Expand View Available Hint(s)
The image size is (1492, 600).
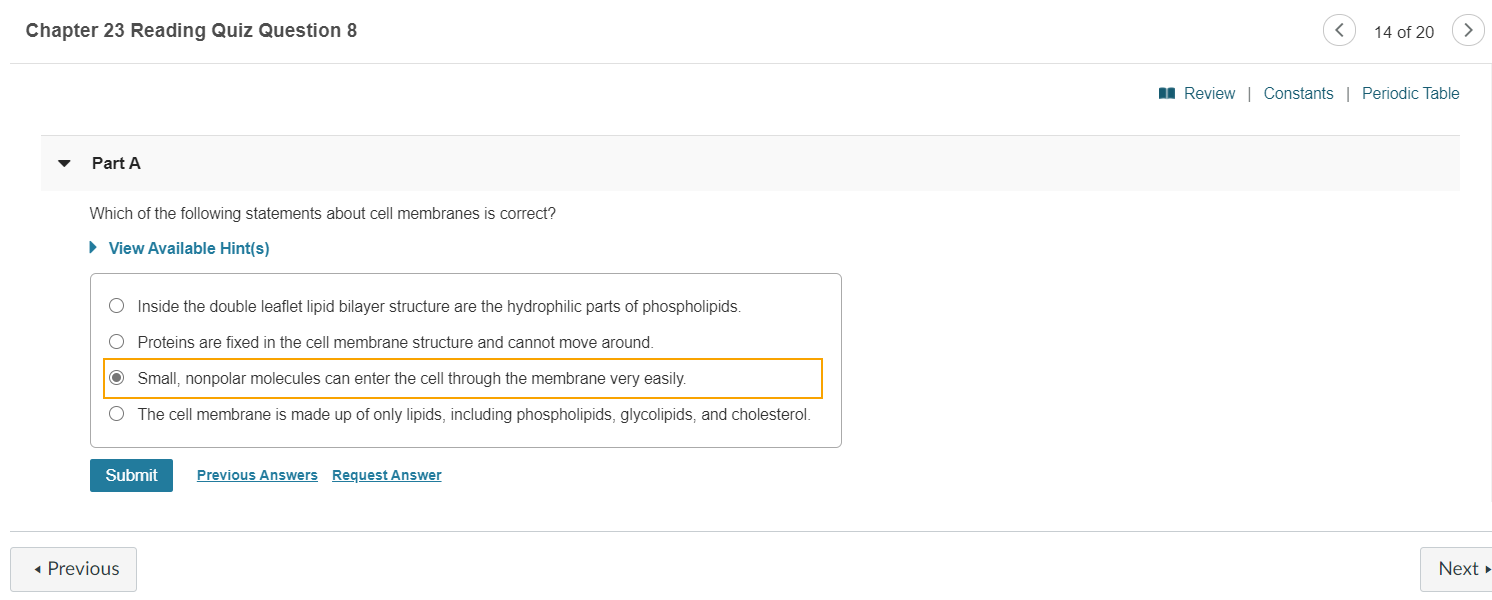coord(188,247)
